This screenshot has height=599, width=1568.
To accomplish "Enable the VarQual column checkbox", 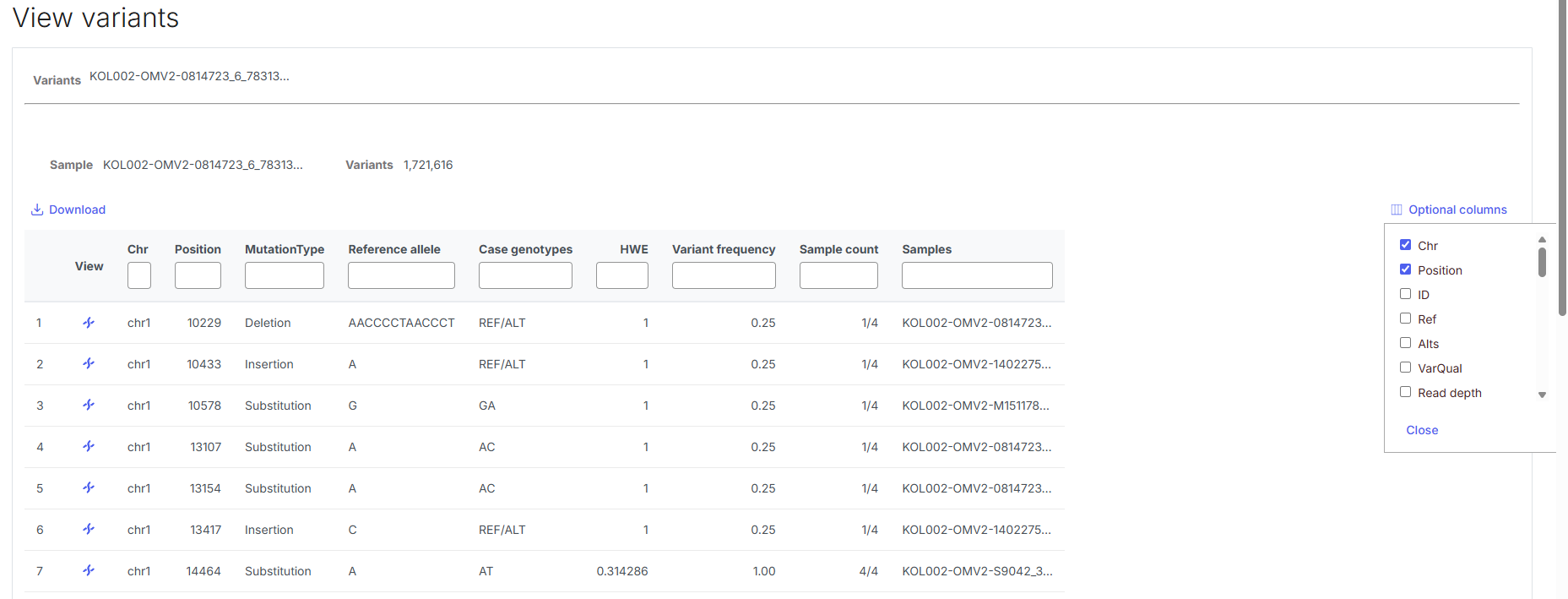I will [1405, 368].
